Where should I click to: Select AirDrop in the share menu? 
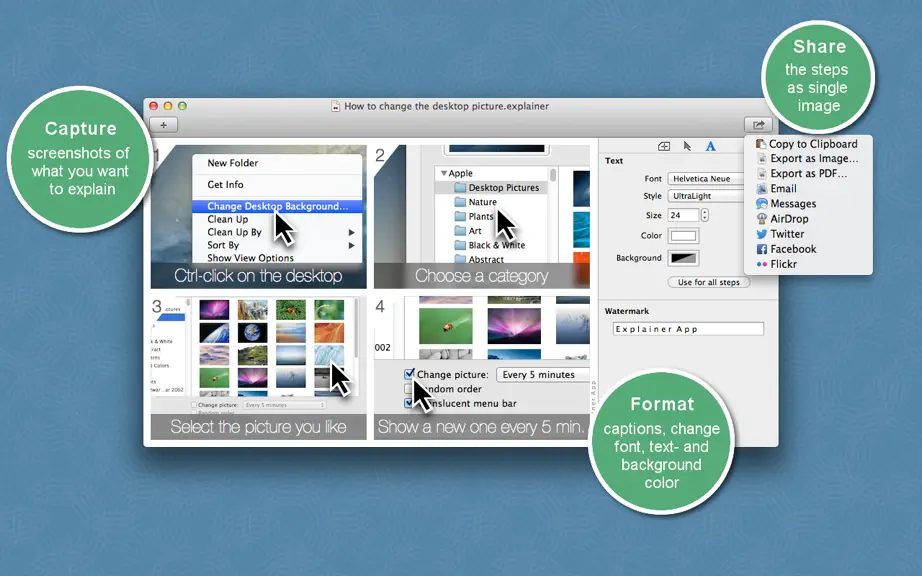click(783, 219)
